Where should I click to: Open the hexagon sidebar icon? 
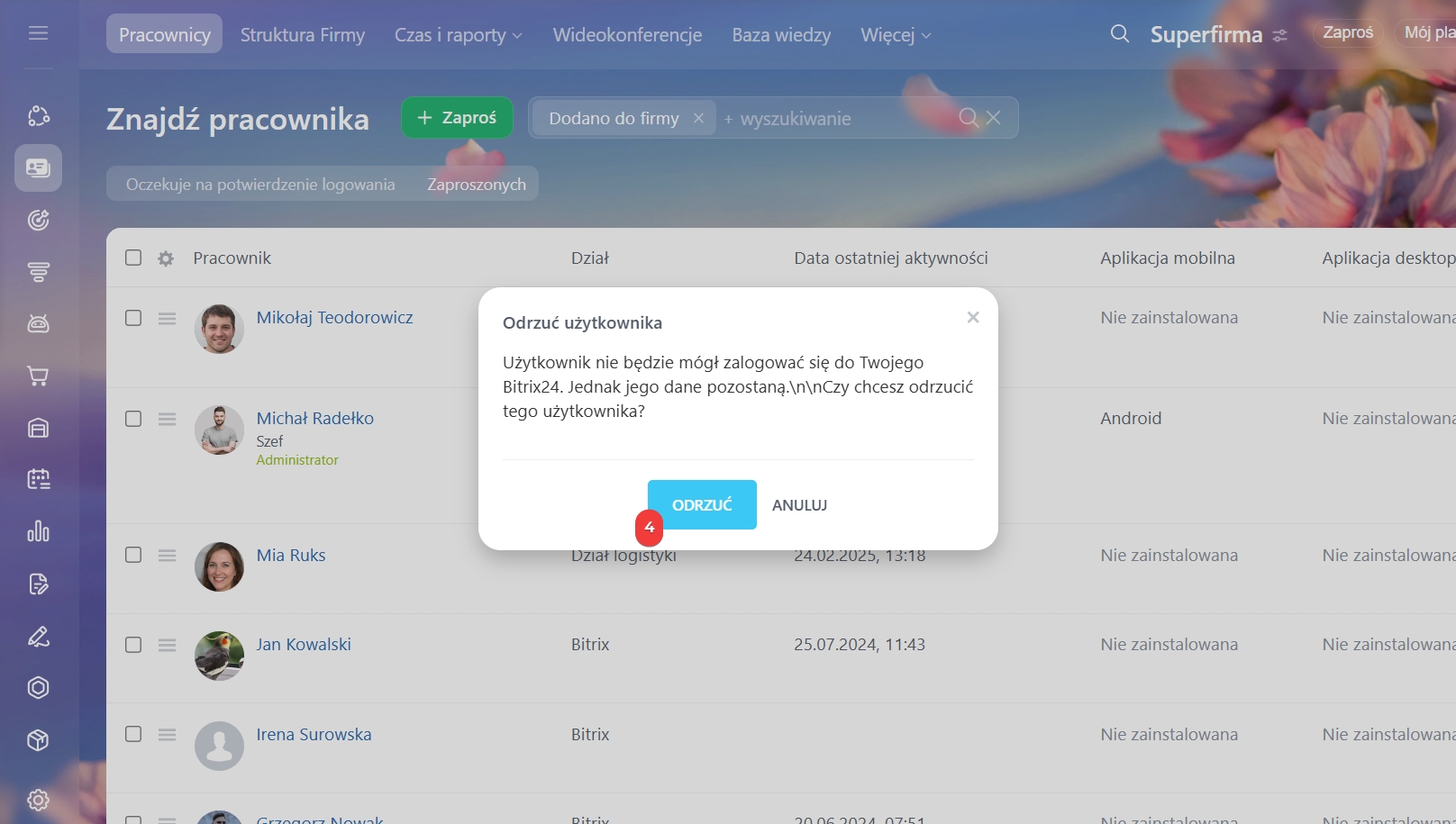click(38, 688)
